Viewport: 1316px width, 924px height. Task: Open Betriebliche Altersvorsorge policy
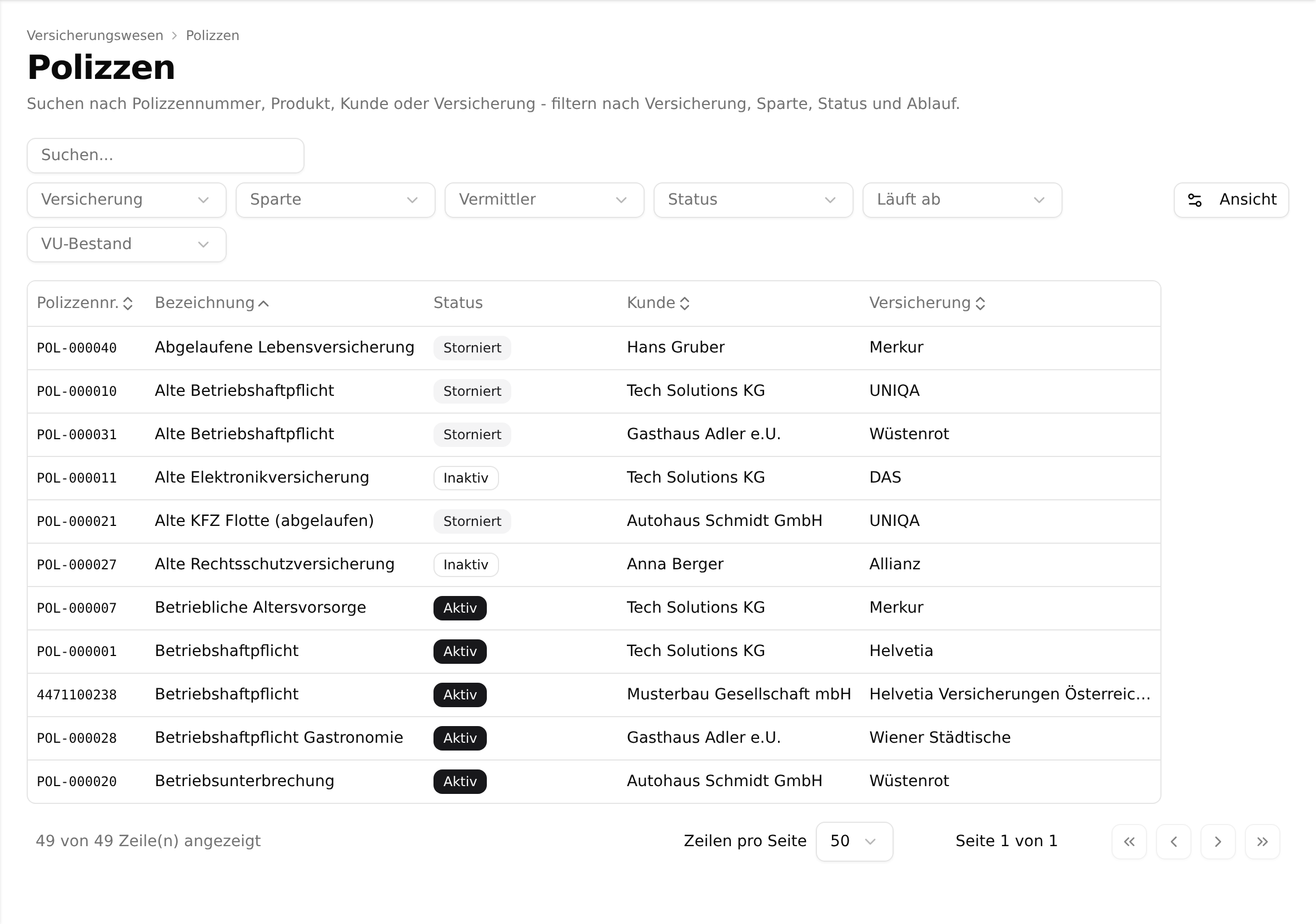point(260,608)
